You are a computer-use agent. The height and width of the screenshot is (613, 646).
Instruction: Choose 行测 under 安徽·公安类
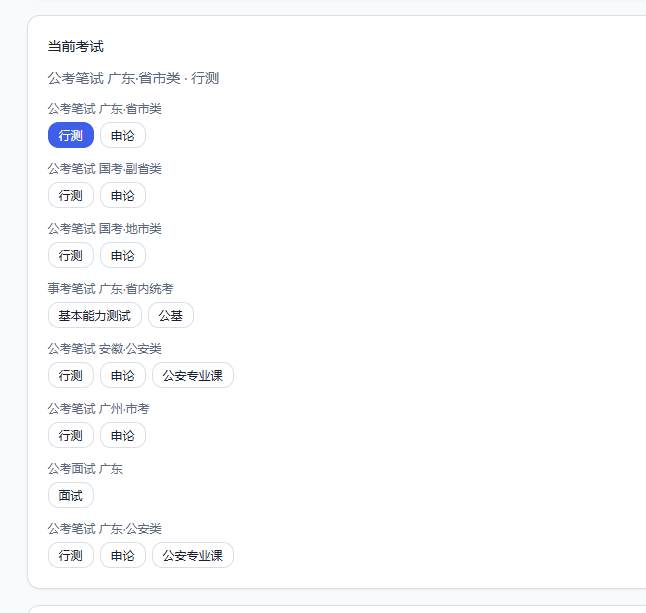click(x=71, y=375)
